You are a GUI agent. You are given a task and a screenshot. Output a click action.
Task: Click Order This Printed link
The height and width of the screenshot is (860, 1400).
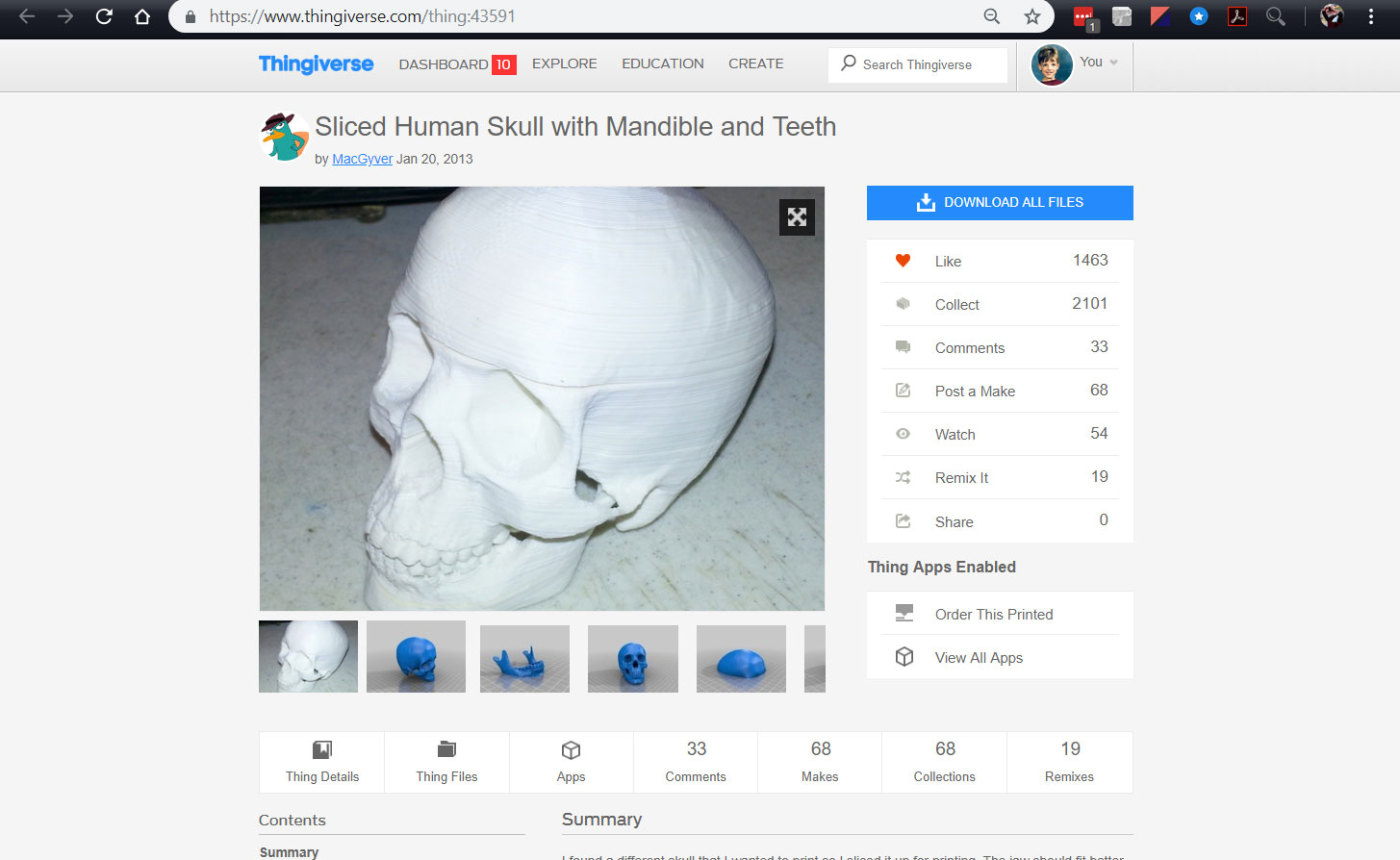[994, 615]
